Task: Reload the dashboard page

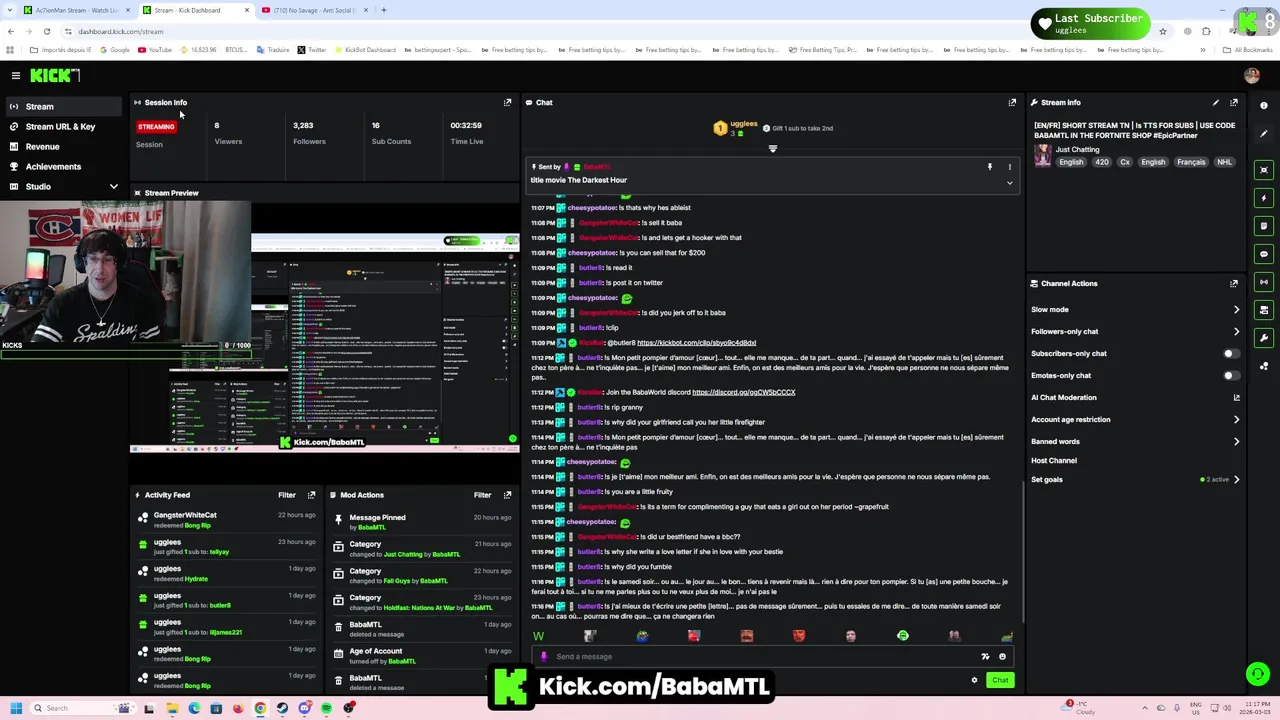Action: click(x=46, y=31)
